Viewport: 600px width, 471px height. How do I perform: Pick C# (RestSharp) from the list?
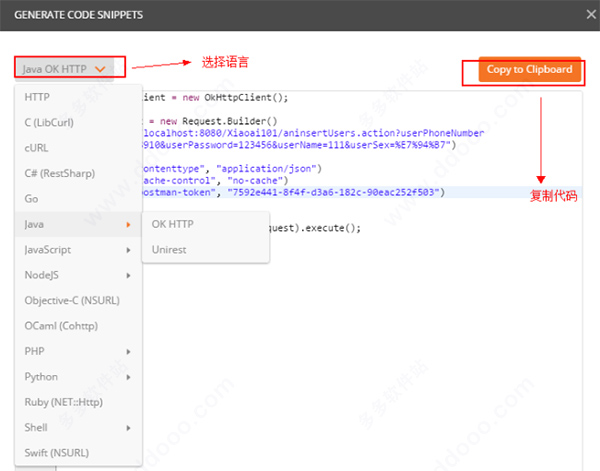point(58,173)
